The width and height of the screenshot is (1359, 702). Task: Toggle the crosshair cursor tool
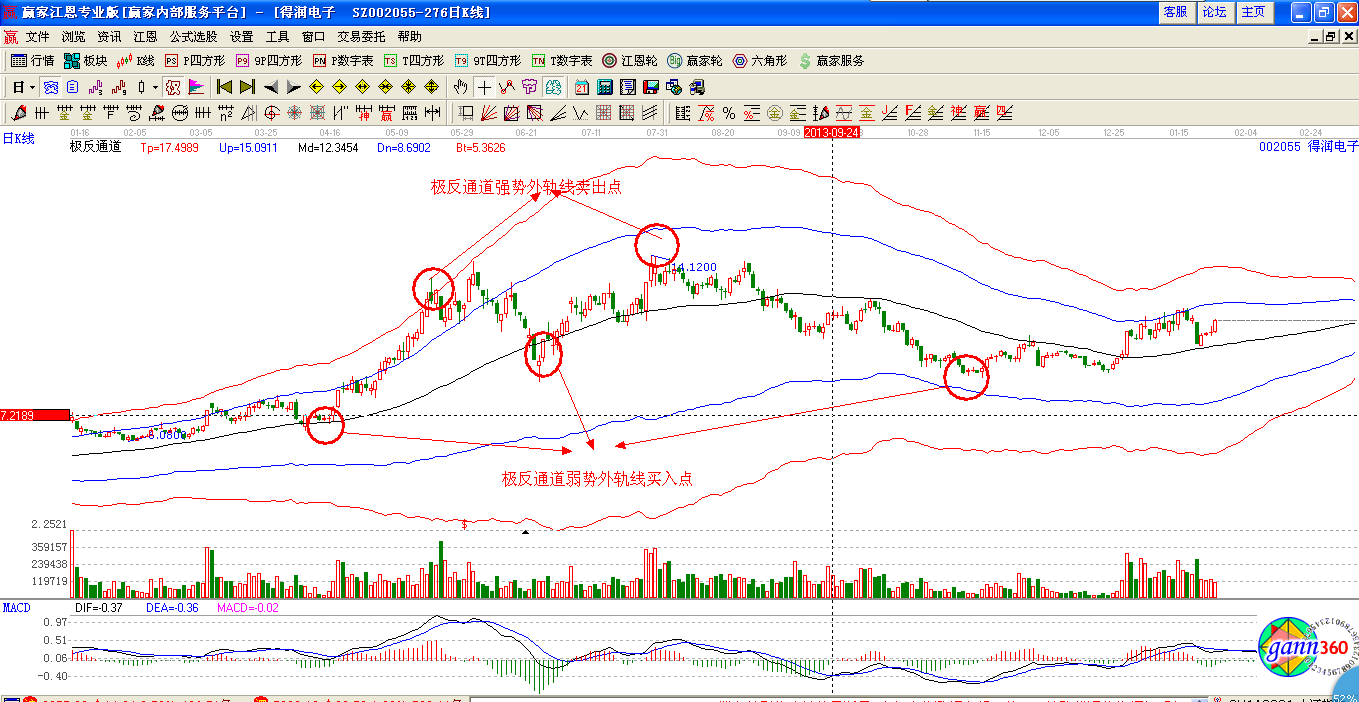pos(484,87)
